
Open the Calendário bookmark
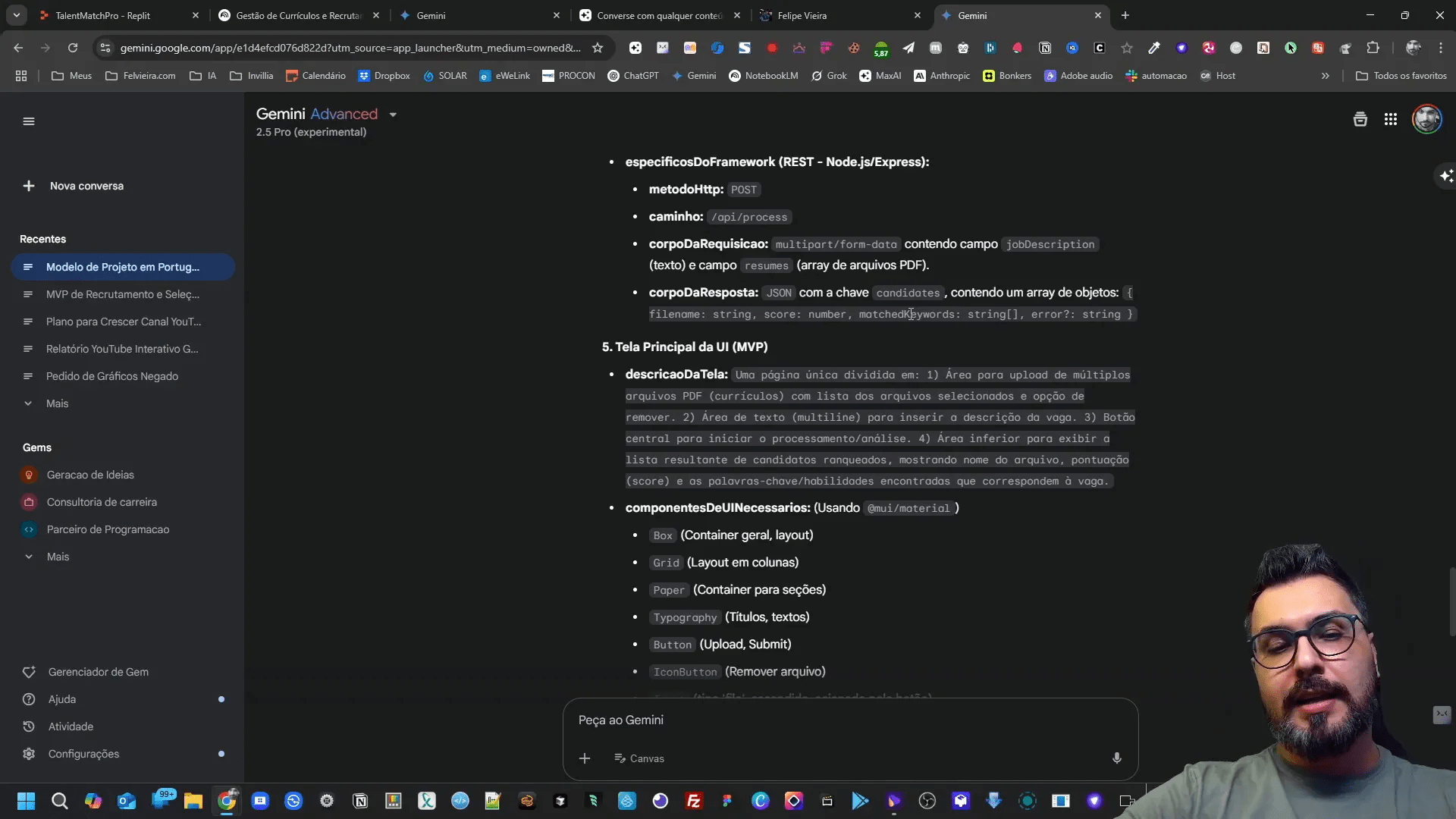pos(315,76)
